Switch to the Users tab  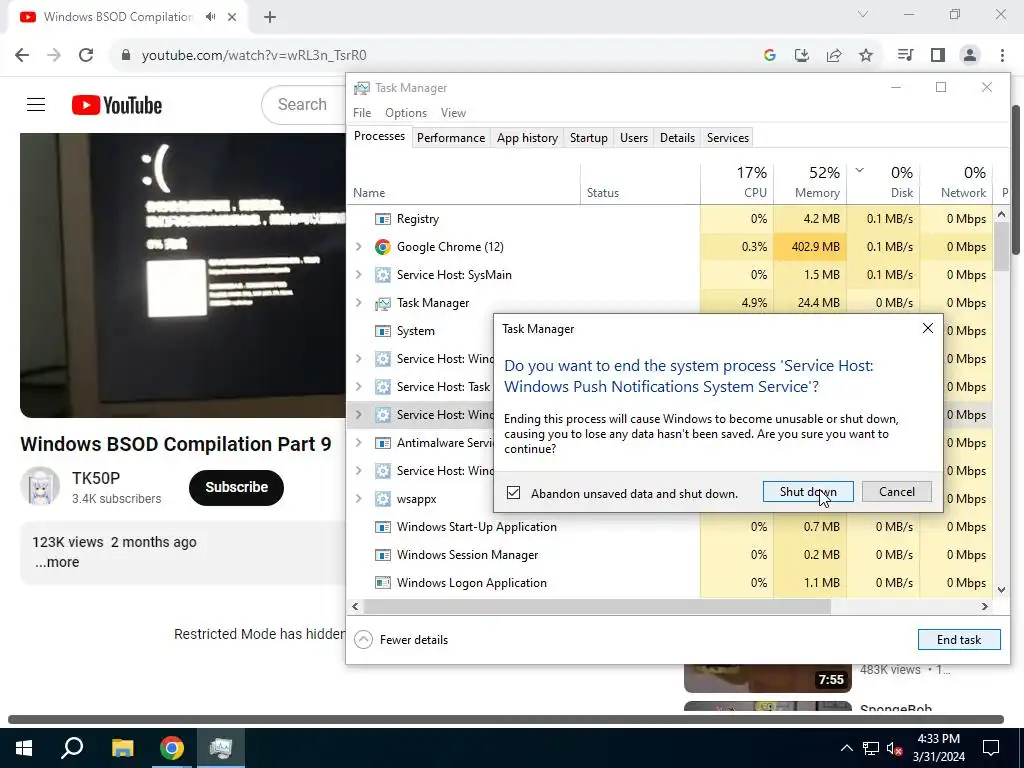click(x=633, y=138)
